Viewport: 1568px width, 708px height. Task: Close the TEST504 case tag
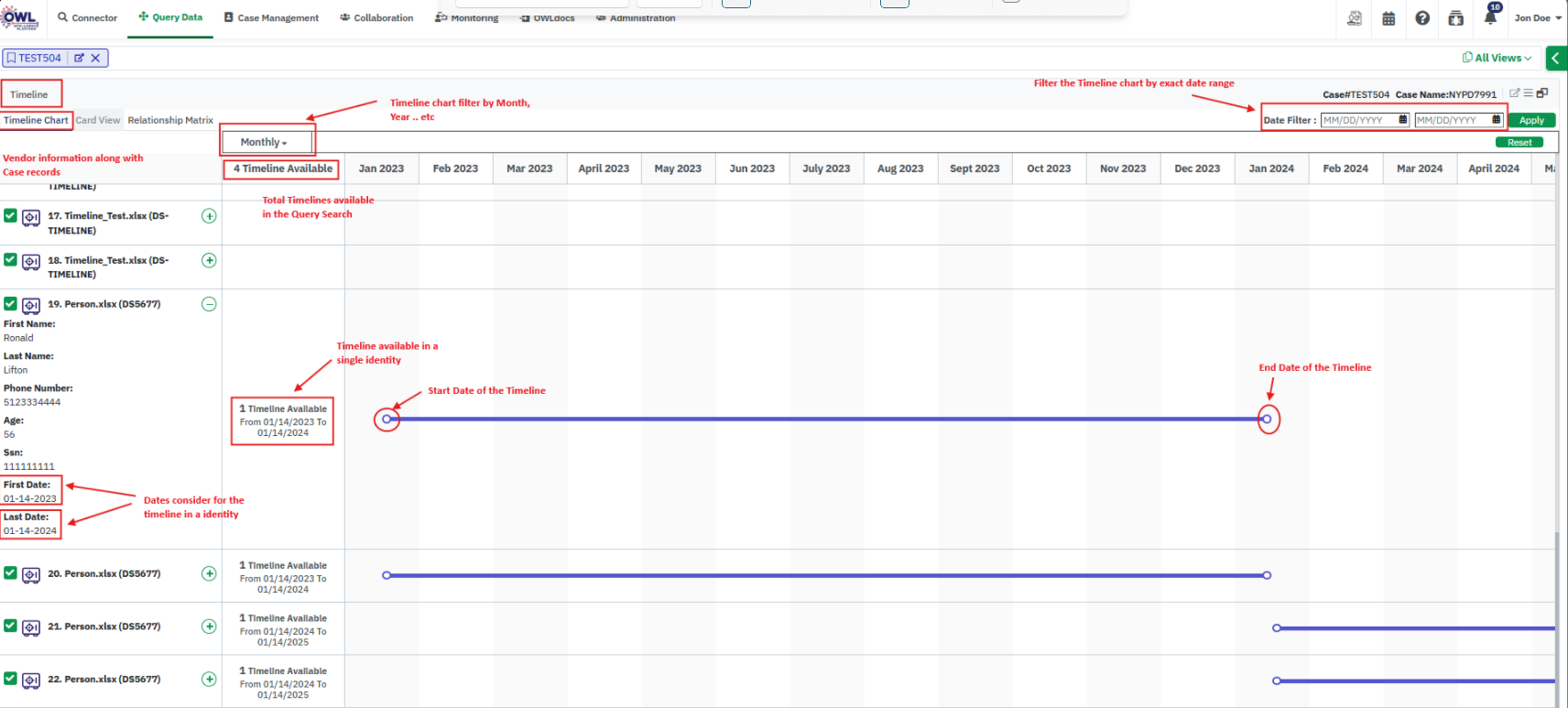coord(95,58)
